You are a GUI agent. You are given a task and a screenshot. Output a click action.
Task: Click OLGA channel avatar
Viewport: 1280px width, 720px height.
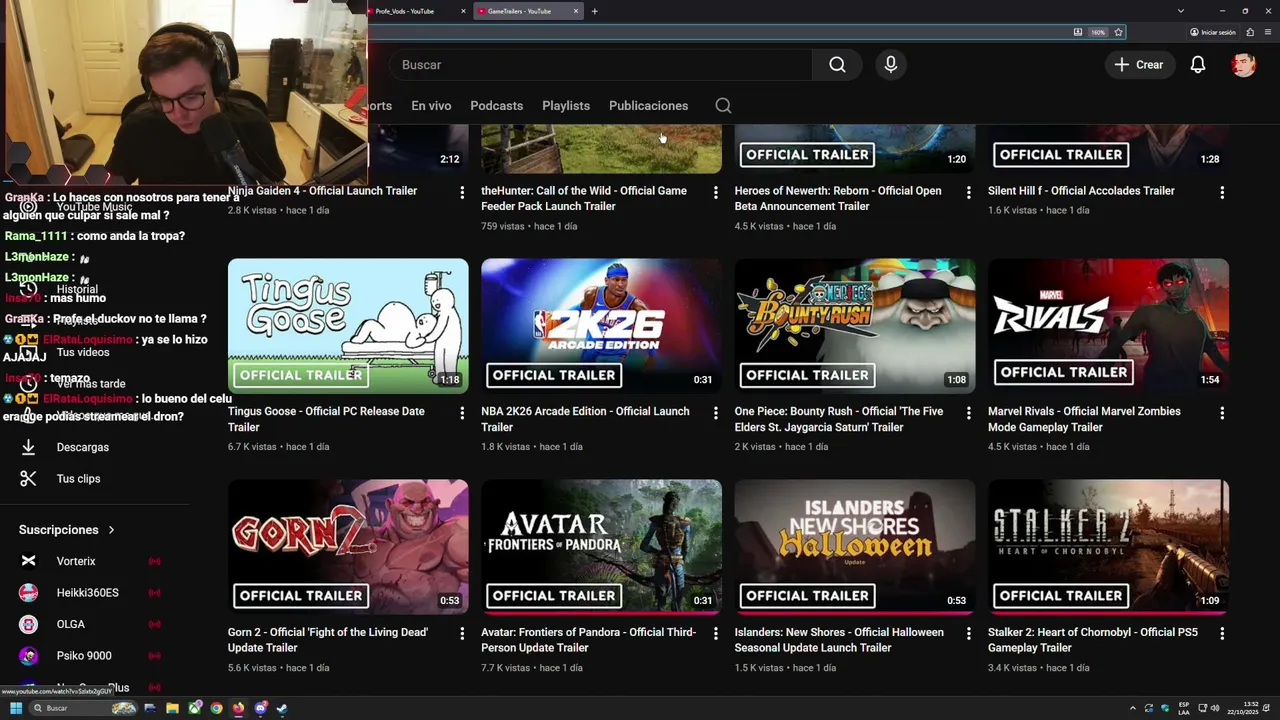click(28, 624)
